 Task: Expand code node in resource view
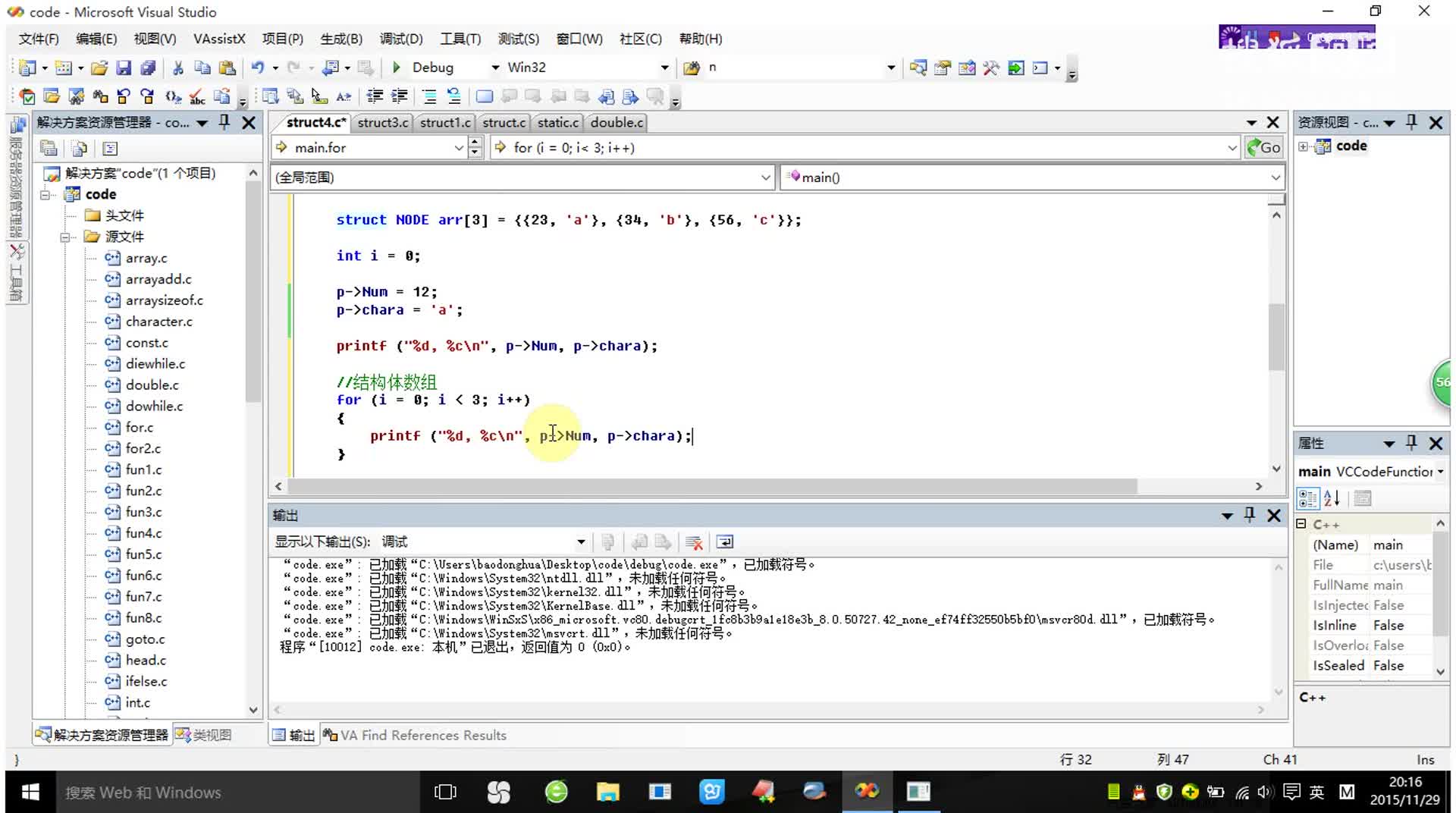1303,146
